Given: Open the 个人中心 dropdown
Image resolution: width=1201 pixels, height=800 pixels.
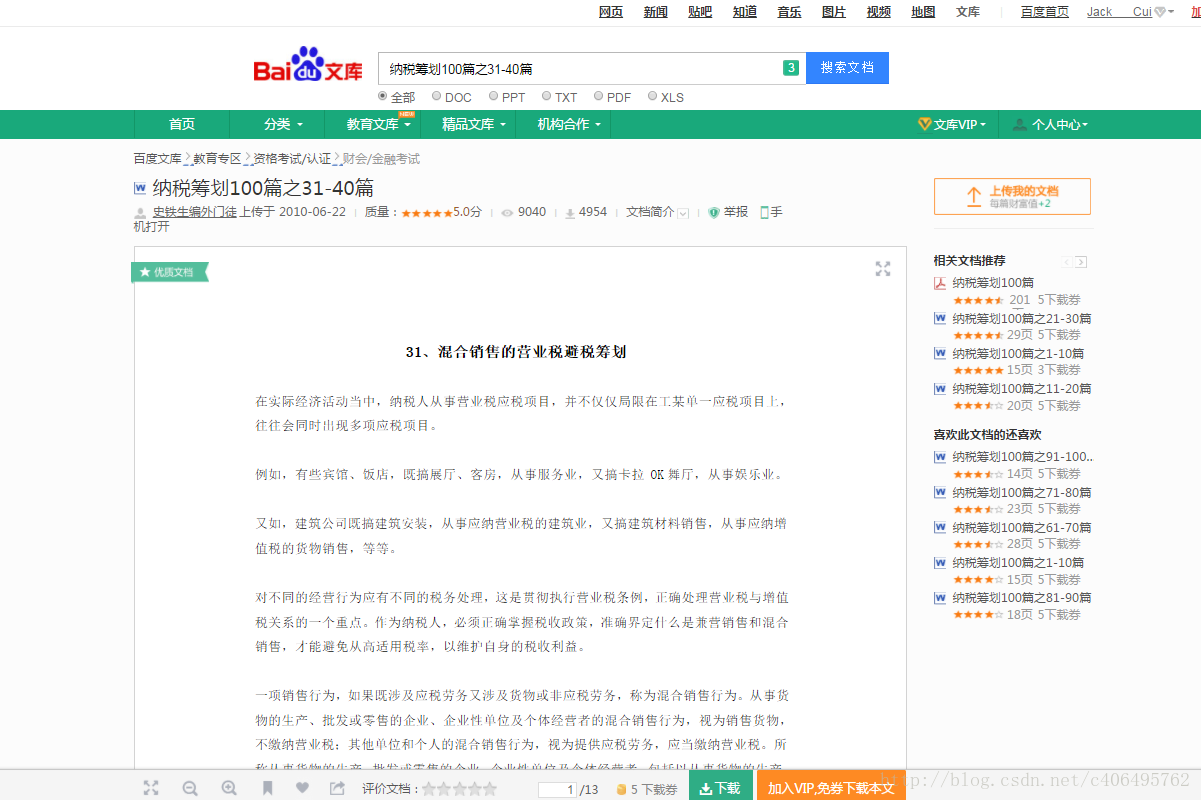Looking at the screenshot, I should coord(1050,124).
